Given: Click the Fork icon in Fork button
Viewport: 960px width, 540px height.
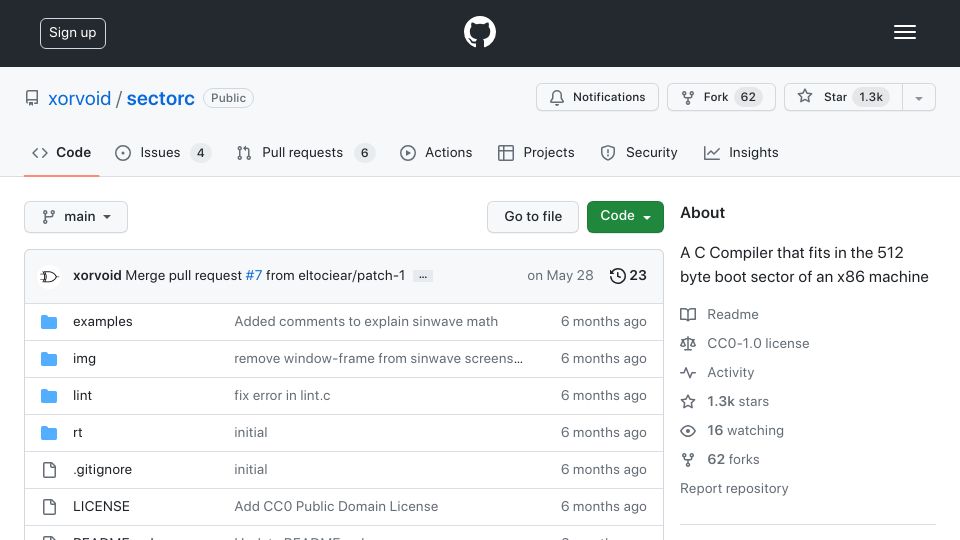Looking at the screenshot, I should [x=688, y=97].
